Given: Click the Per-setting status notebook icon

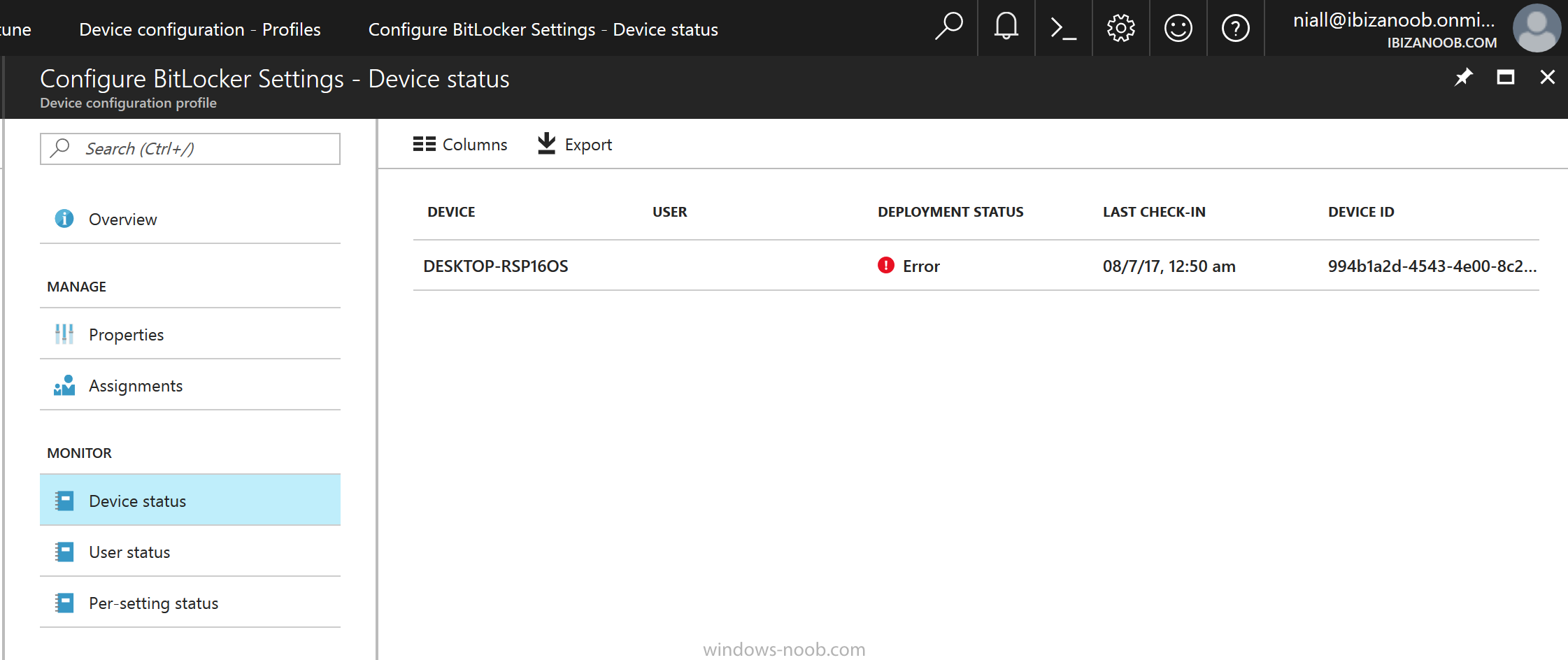Looking at the screenshot, I should click(64, 603).
